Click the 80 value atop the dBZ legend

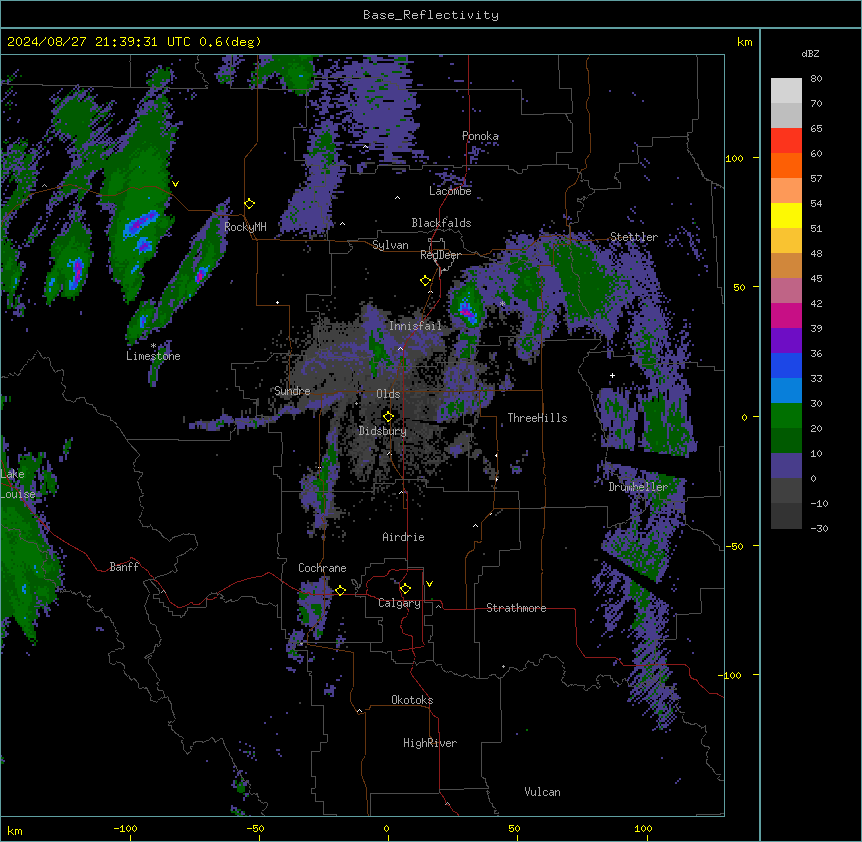(x=816, y=79)
